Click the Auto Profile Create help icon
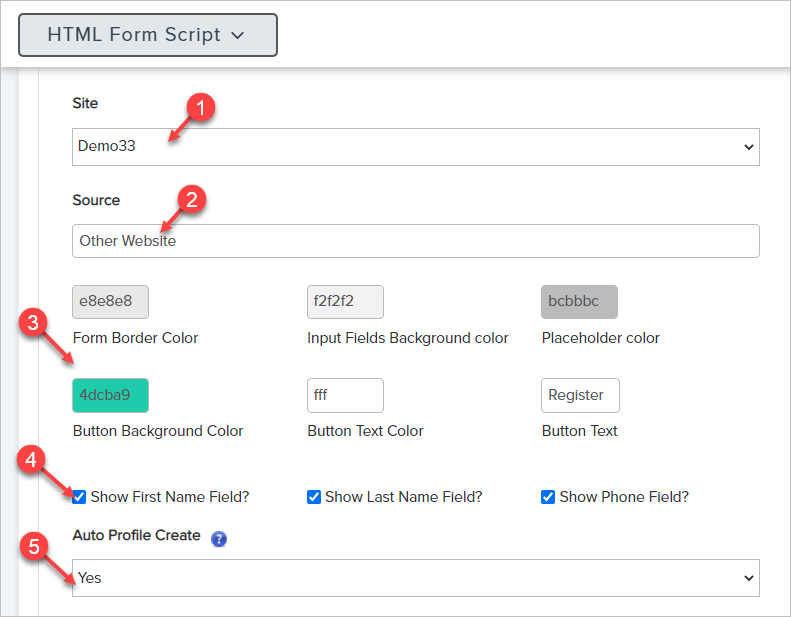 [x=219, y=539]
